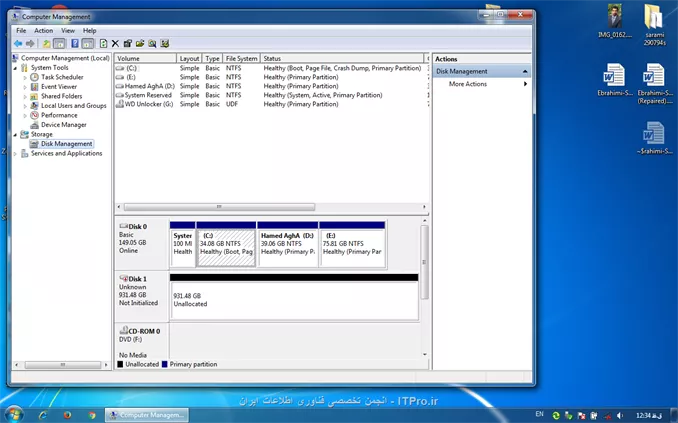This screenshot has width=678, height=423.
Task: Expand the Shared Folders node
Action: coord(25,96)
